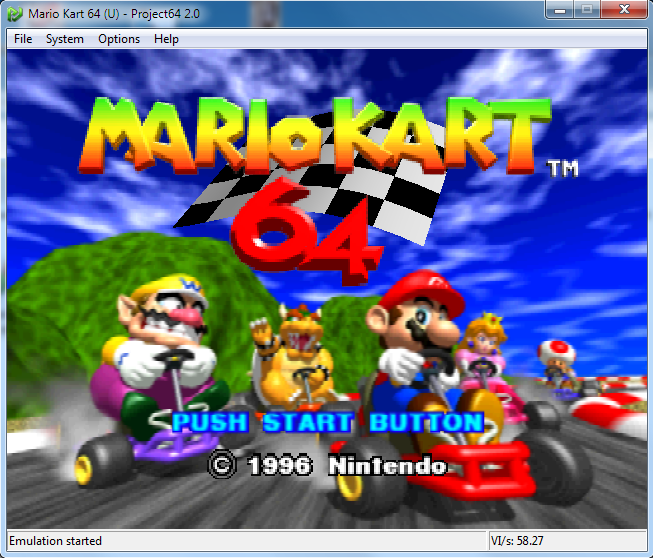
Task: Open the Help menu
Action: pos(166,39)
